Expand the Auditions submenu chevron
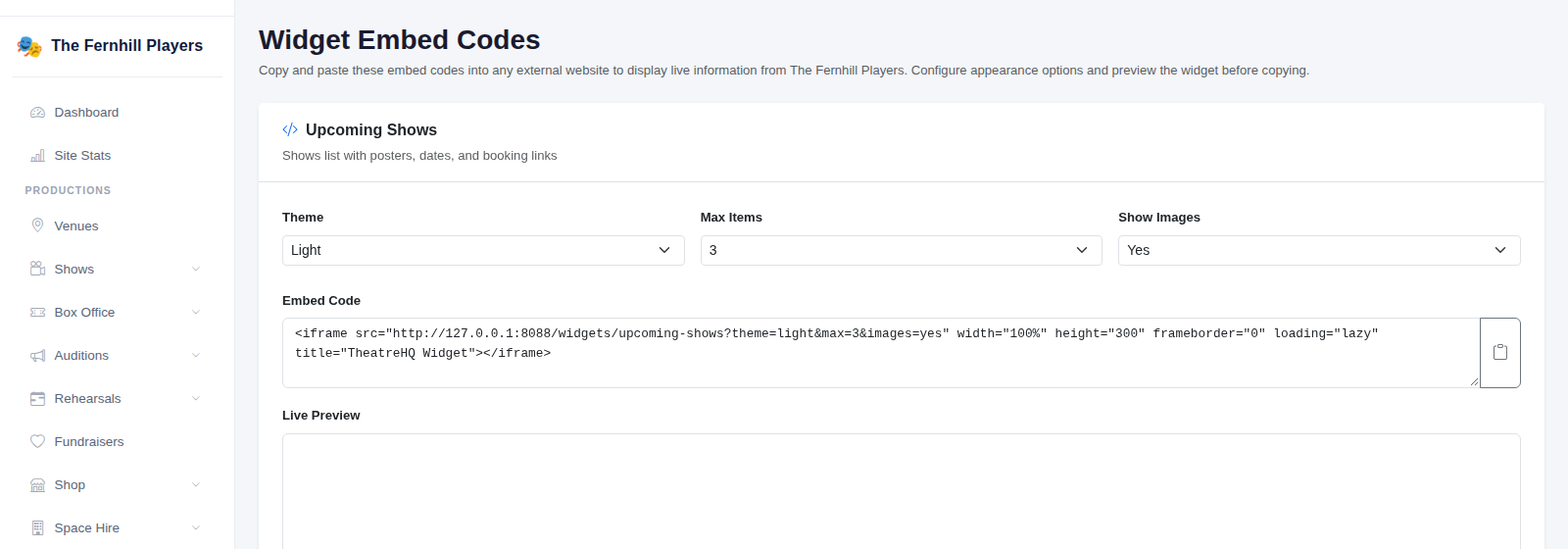 (x=196, y=355)
